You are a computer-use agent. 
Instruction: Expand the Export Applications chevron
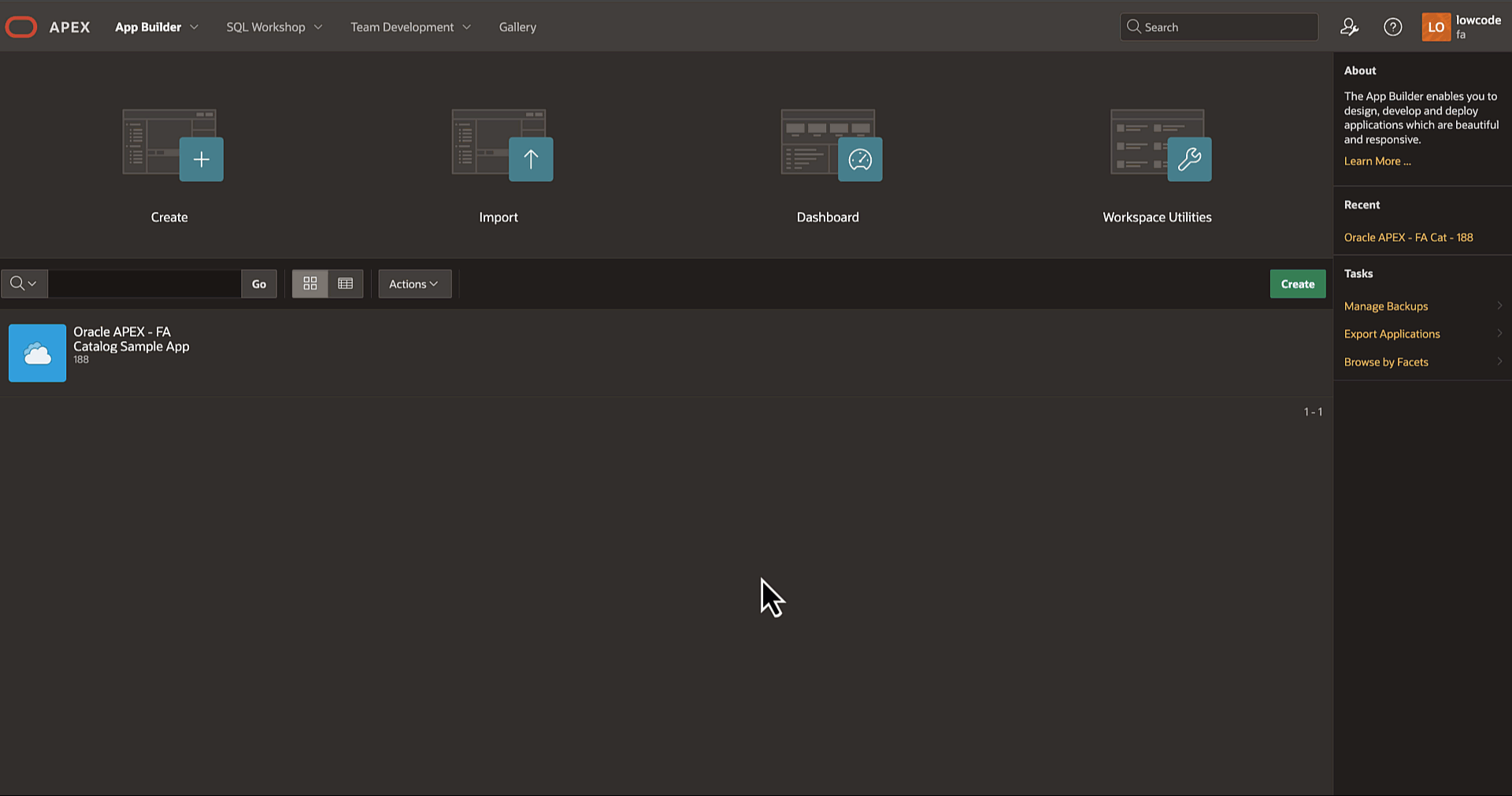[1499, 333]
